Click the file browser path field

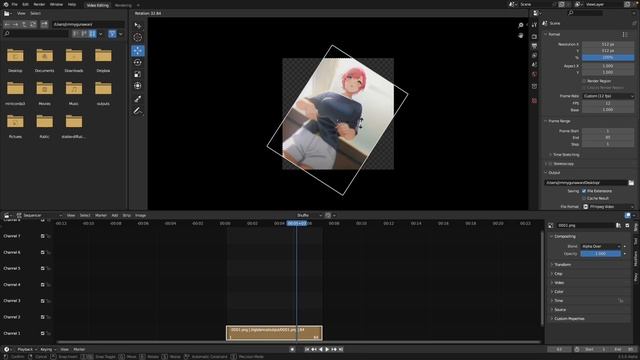click(x=88, y=24)
